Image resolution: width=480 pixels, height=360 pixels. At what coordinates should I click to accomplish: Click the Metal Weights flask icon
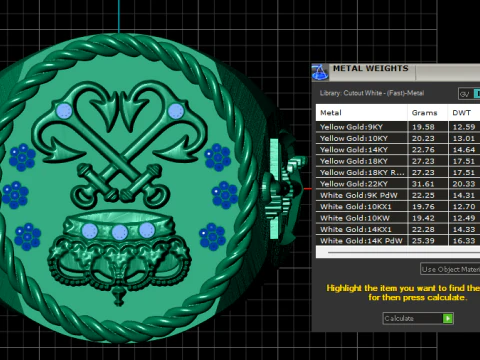tap(320, 72)
